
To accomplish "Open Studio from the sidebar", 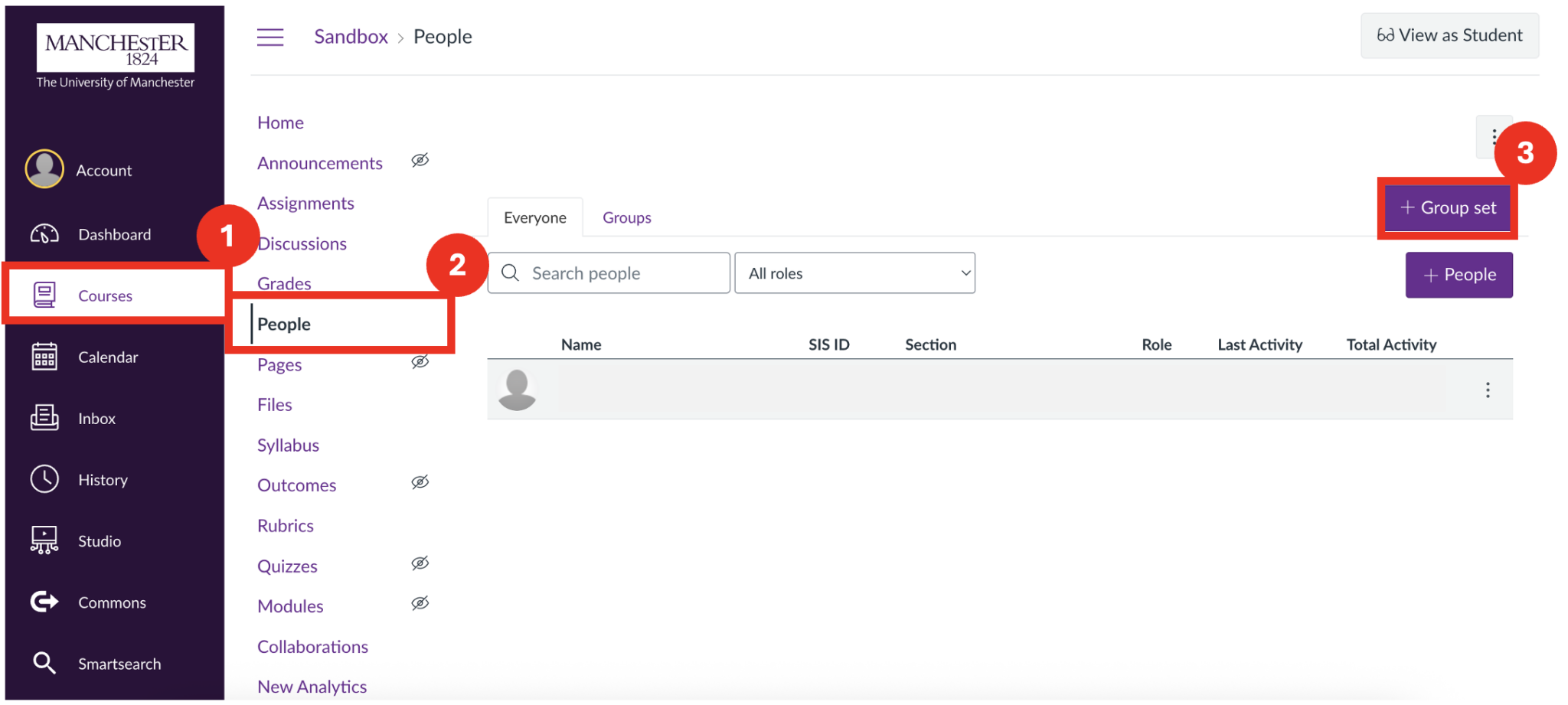I will [44, 540].
